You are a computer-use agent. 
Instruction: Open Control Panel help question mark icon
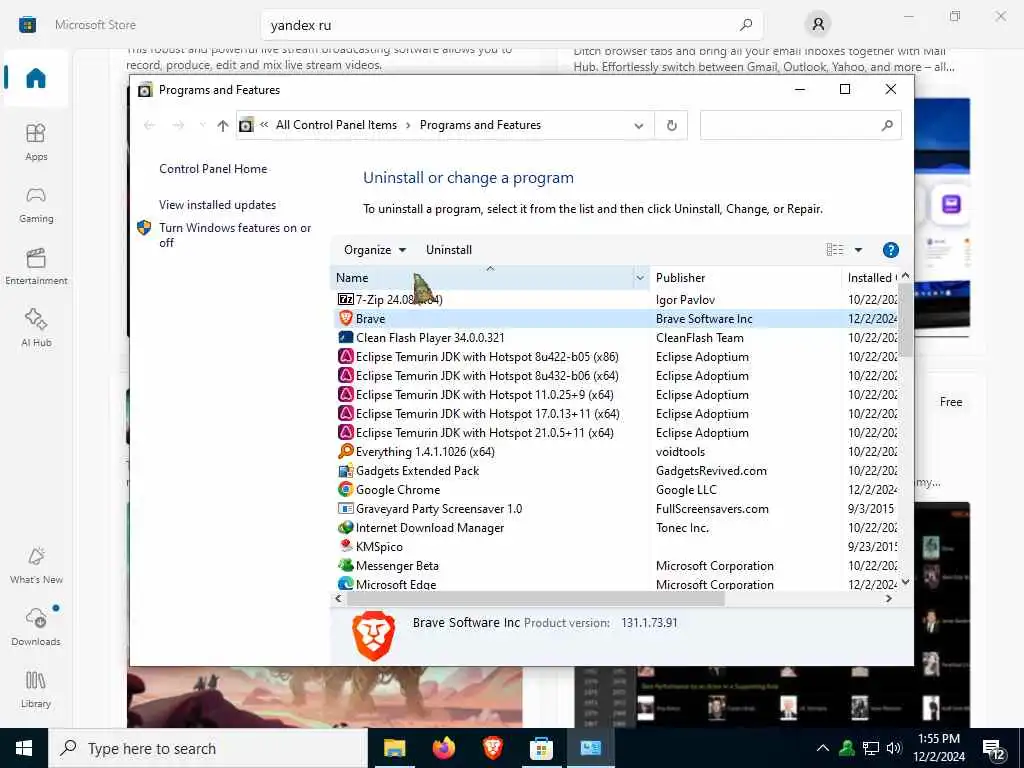pos(890,250)
